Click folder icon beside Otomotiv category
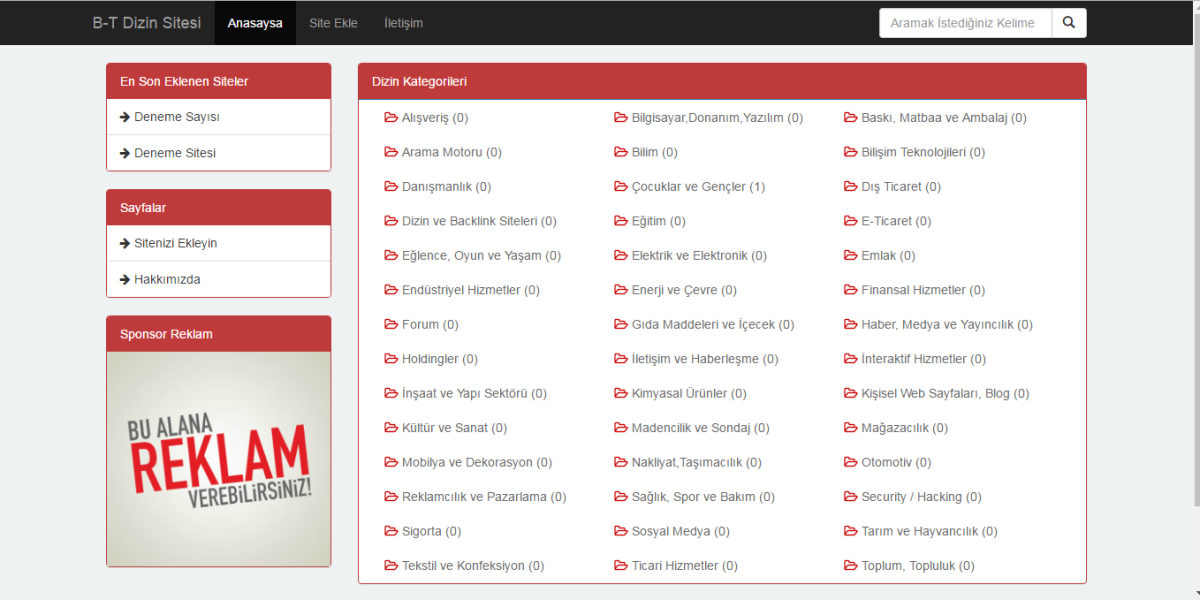 click(x=851, y=462)
